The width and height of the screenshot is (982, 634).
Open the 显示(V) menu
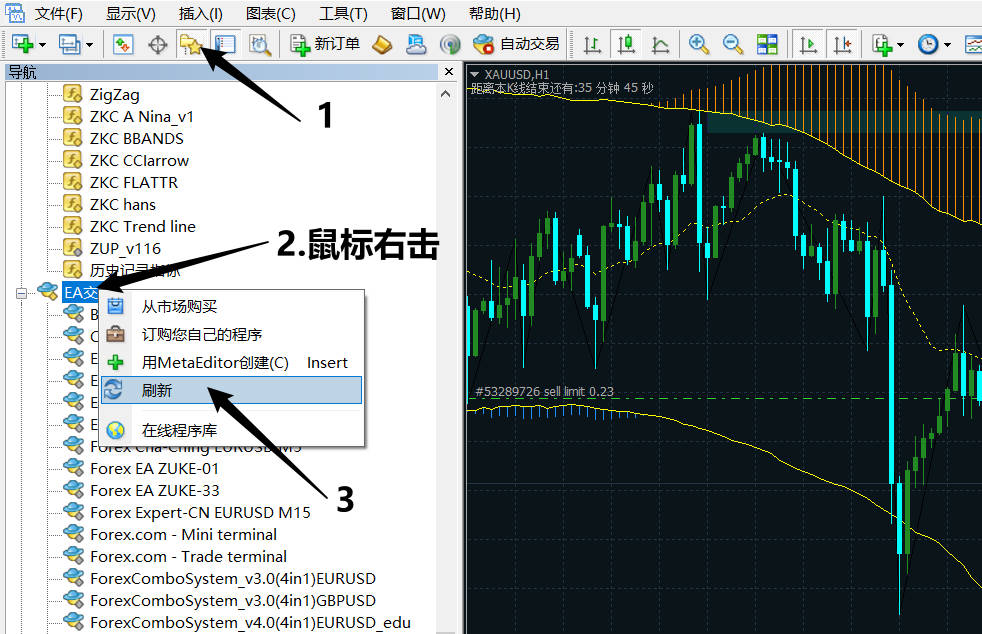coord(131,13)
